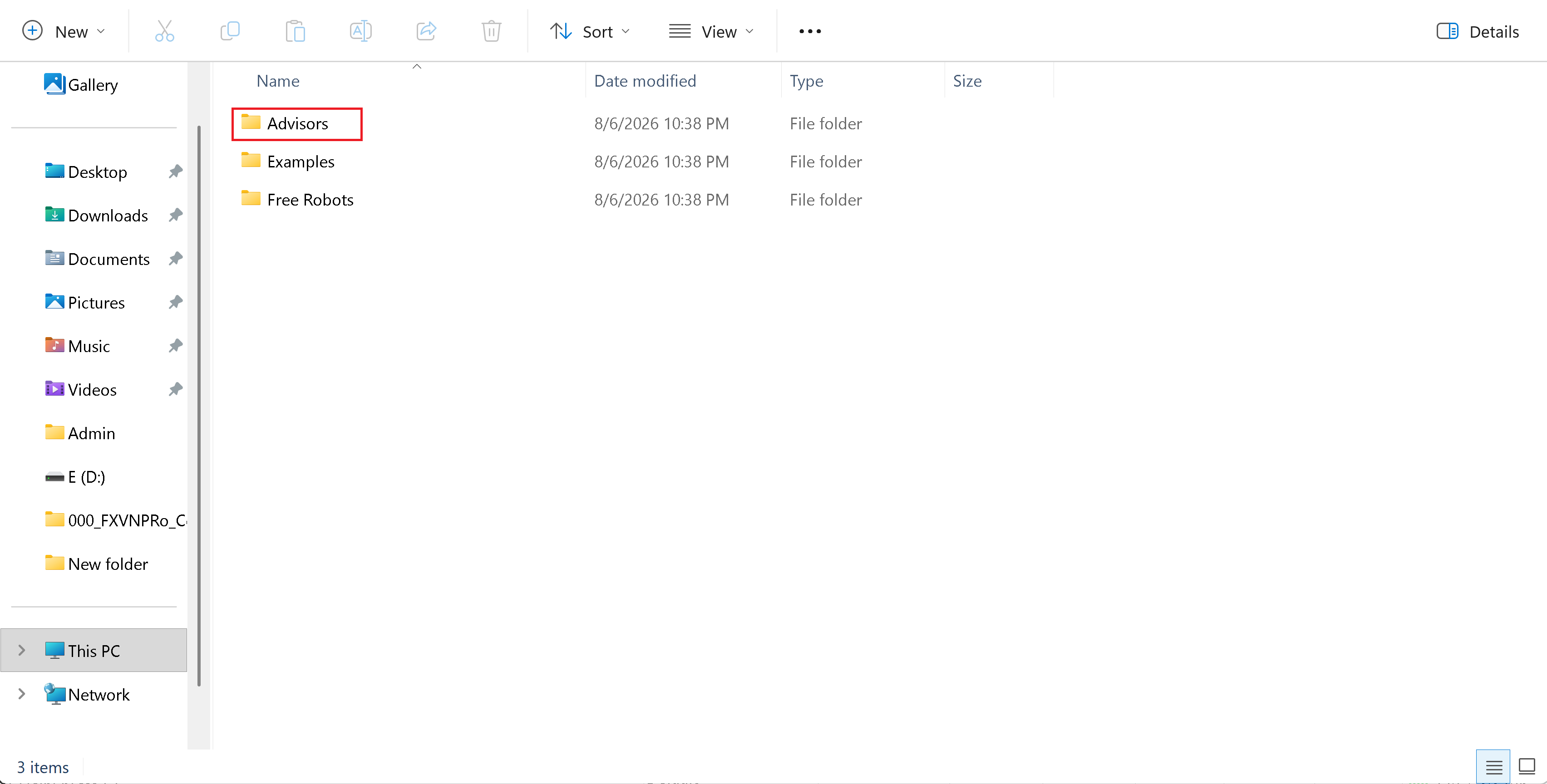The width and height of the screenshot is (1547, 784).
Task: Select Gallery in the navigation pane
Action: 81,85
